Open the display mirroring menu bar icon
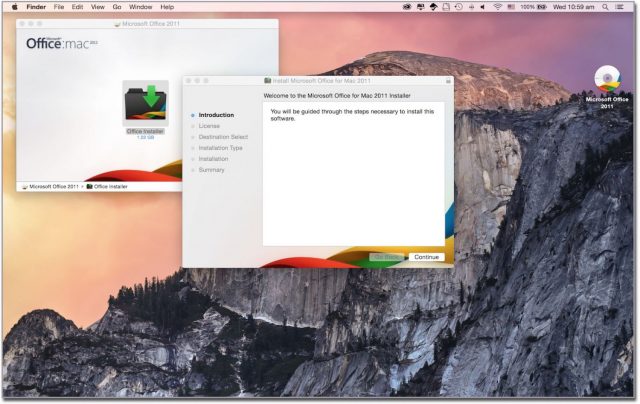The height and width of the screenshot is (404, 640). (420, 7)
